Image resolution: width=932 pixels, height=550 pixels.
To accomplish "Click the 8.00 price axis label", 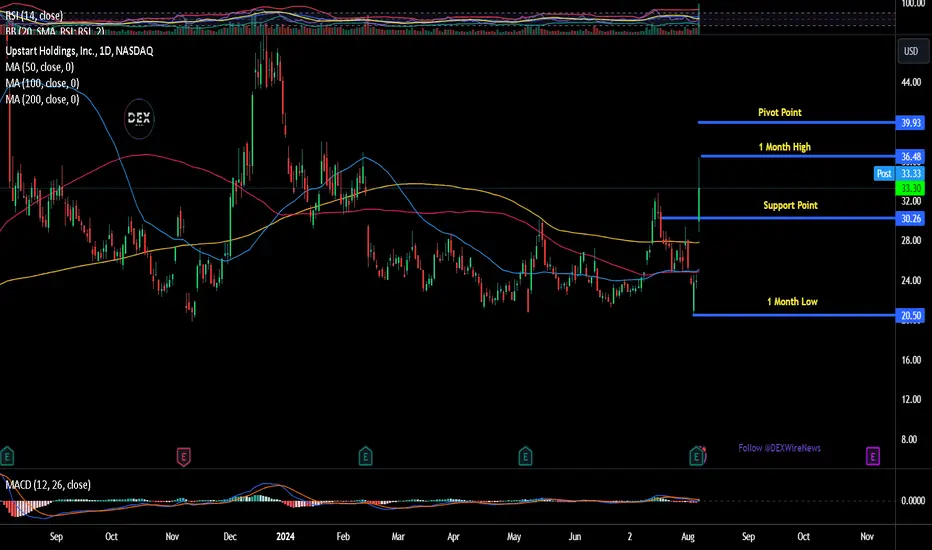I will 909,439.
